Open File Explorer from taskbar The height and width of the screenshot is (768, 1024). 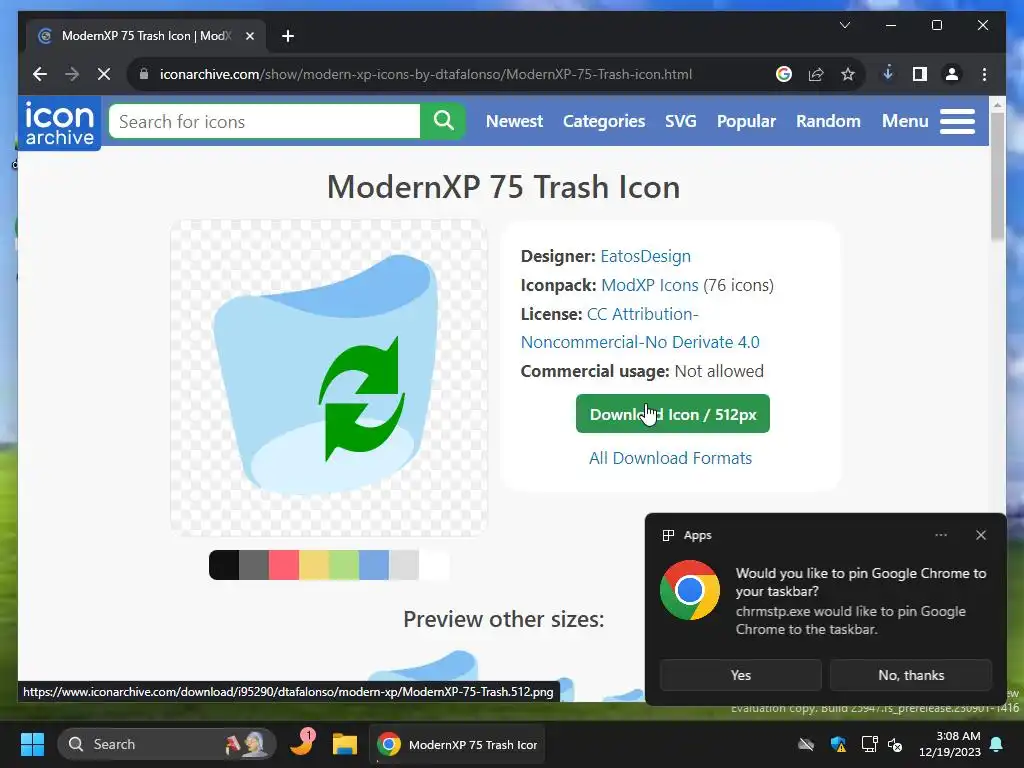[x=345, y=744]
